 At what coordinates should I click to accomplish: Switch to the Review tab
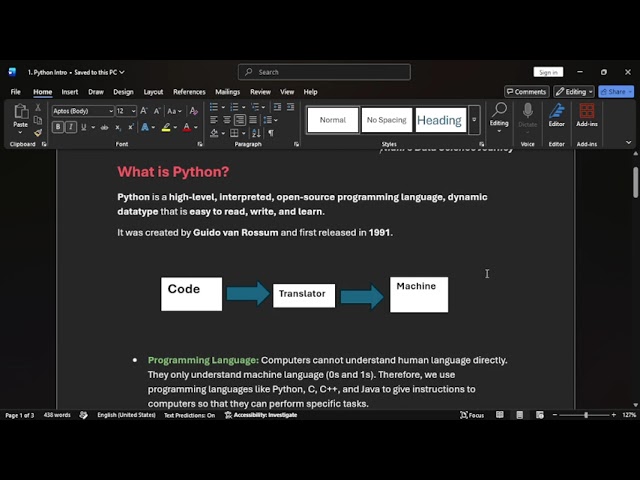pos(260,92)
